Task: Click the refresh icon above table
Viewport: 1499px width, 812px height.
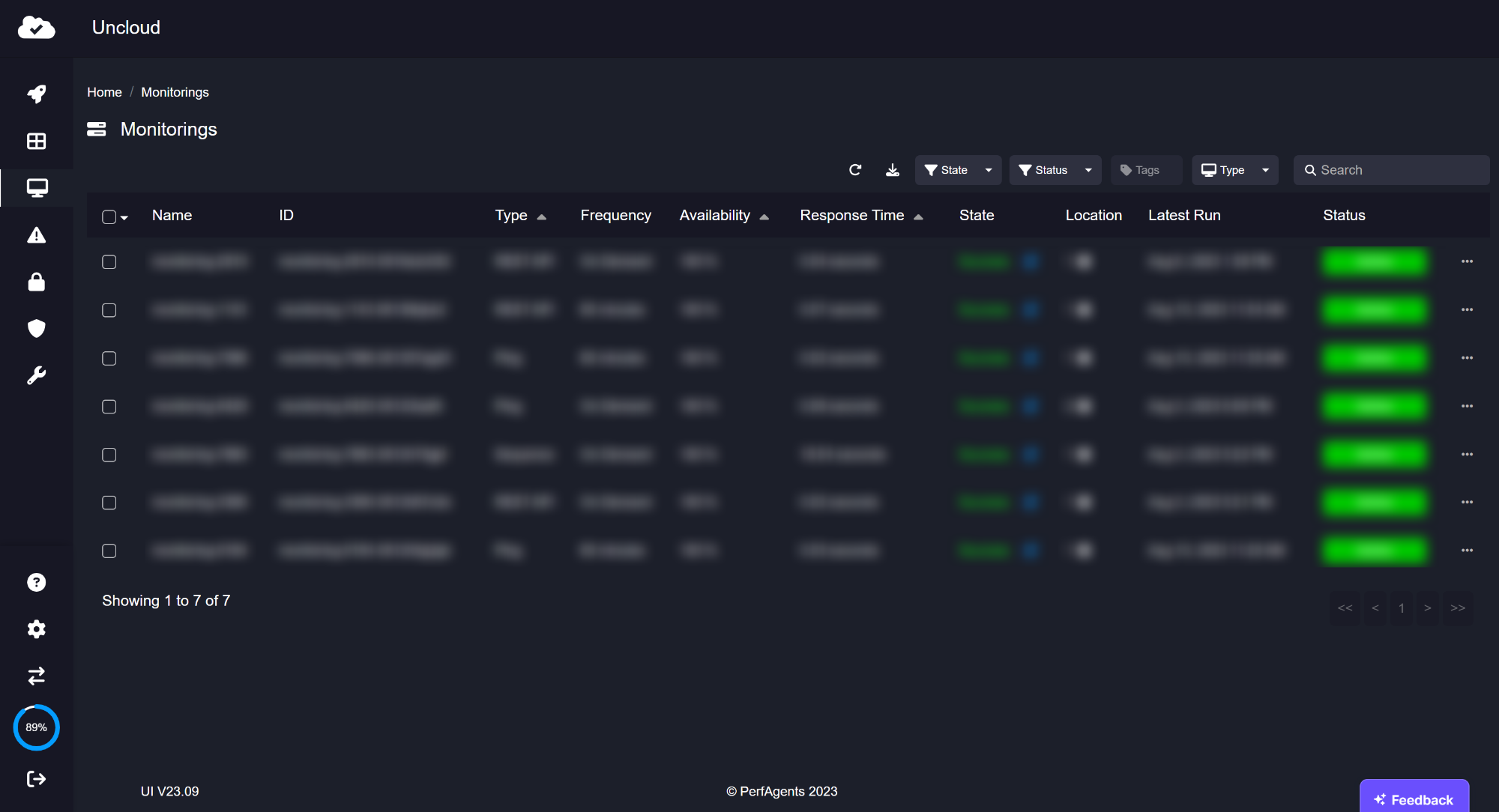Action: tap(855, 170)
